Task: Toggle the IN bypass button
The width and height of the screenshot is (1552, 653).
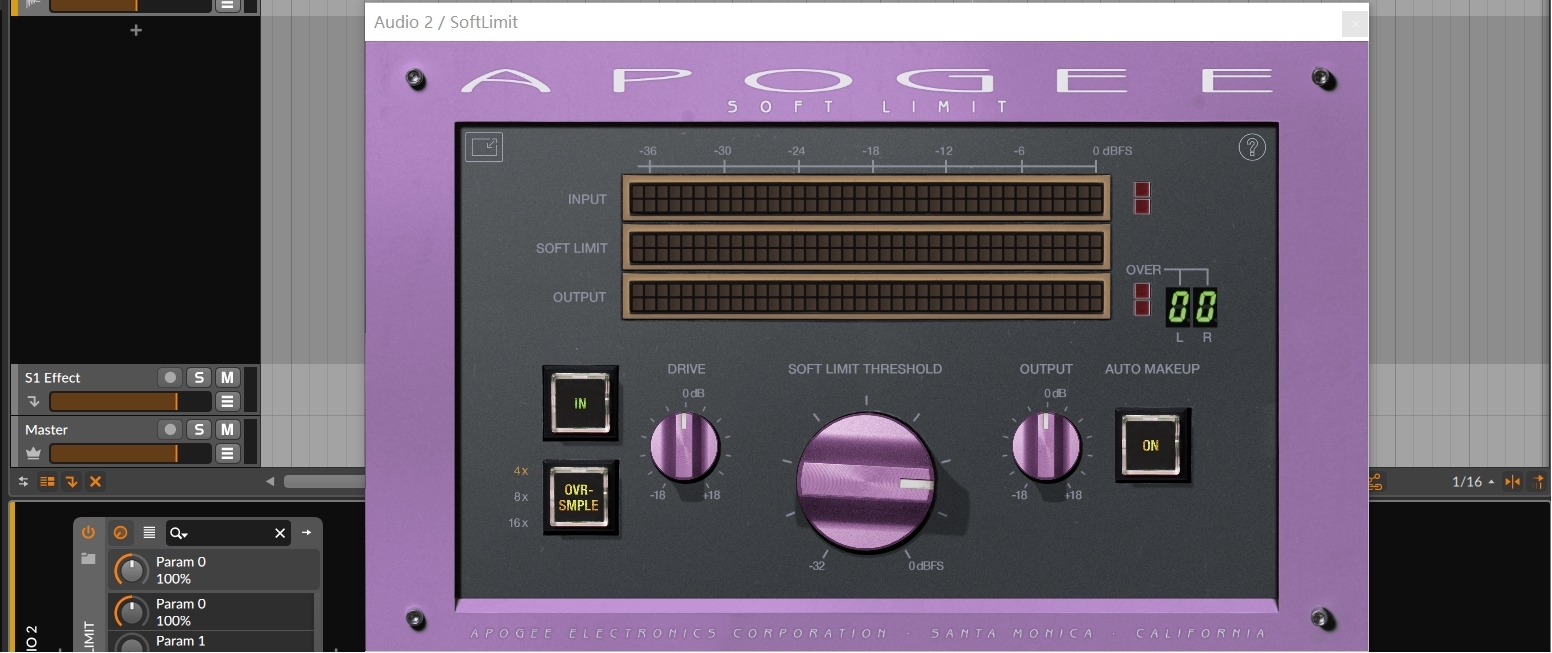Action: pos(580,403)
